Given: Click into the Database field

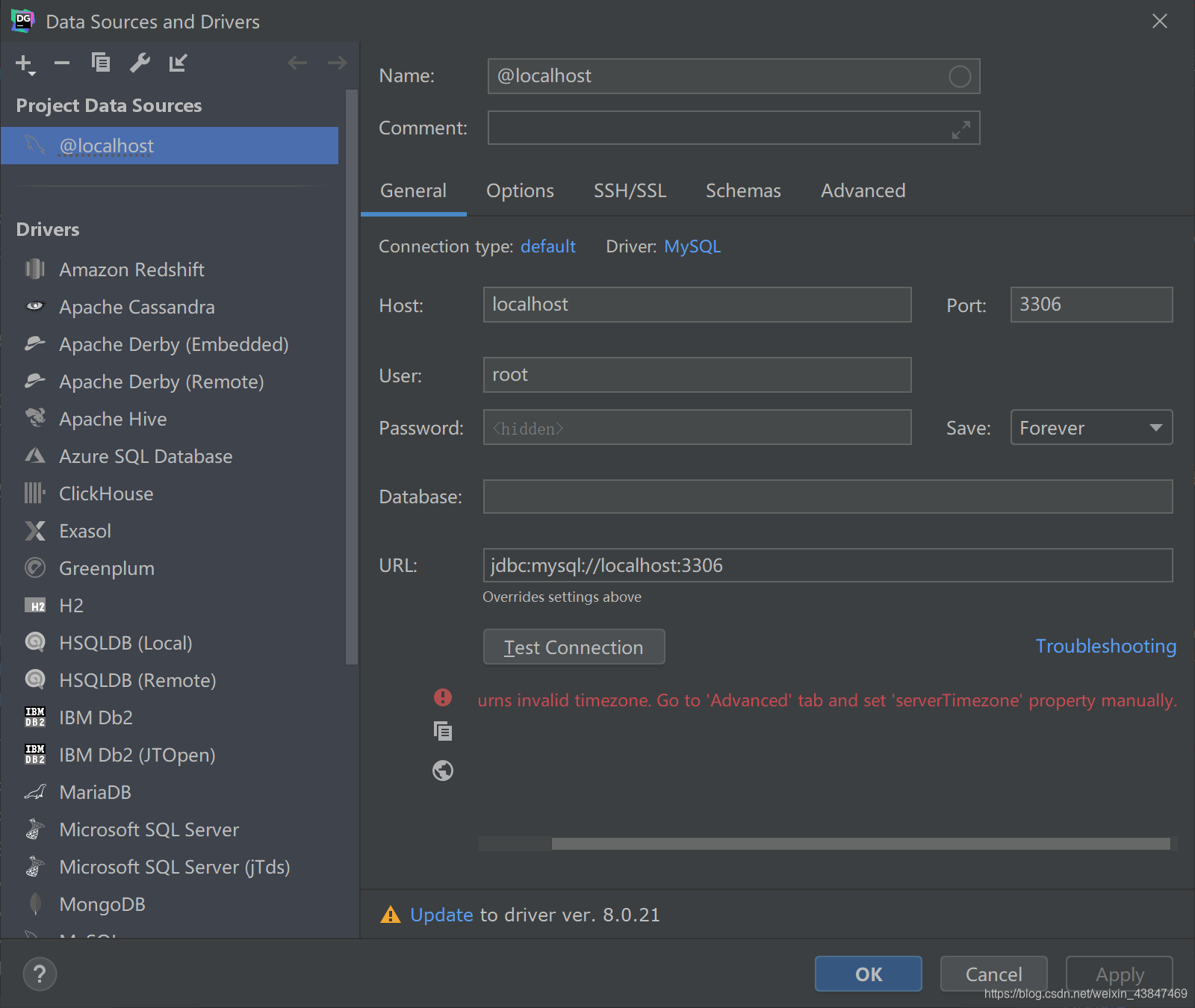Looking at the screenshot, I should click(828, 497).
